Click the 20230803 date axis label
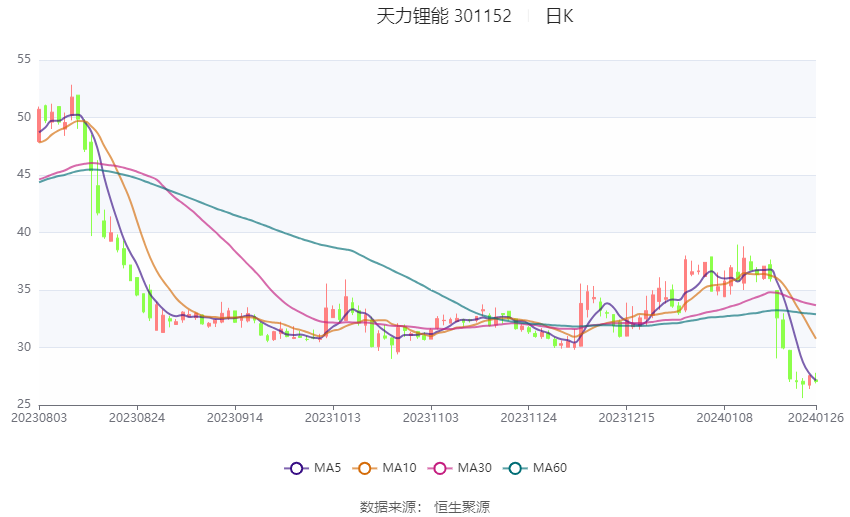The image size is (850, 517). (x=39, y=418)
